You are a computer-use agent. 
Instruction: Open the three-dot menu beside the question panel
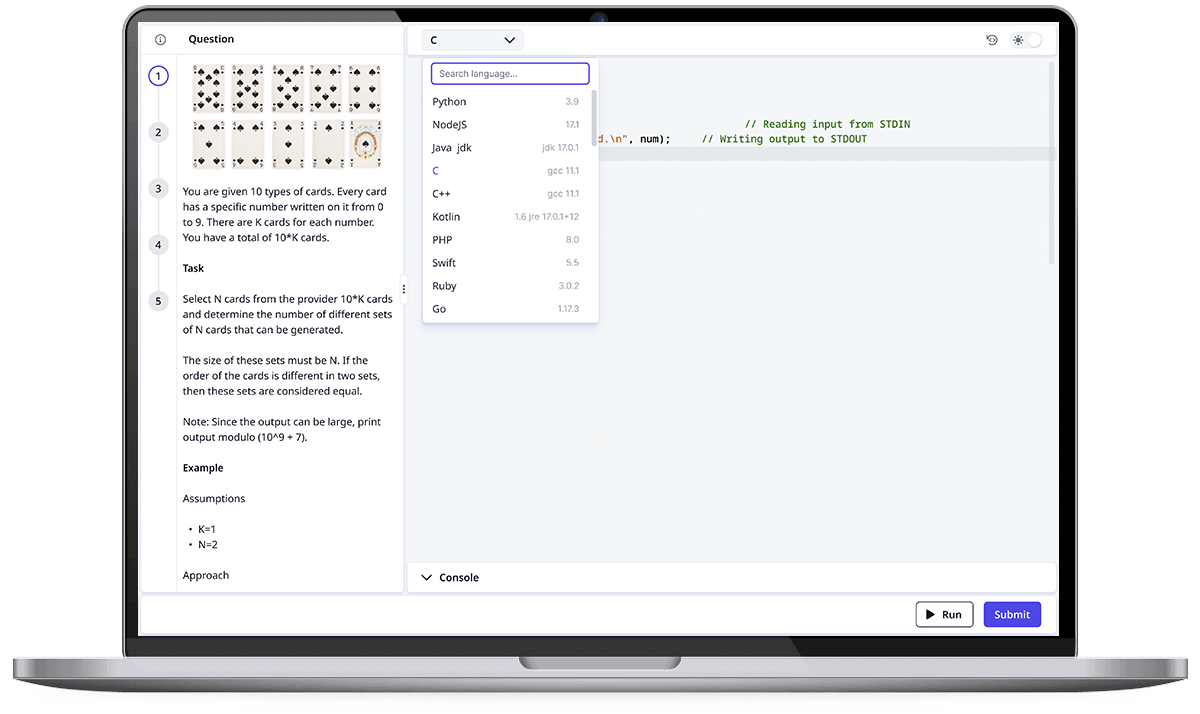pos(404,288)
